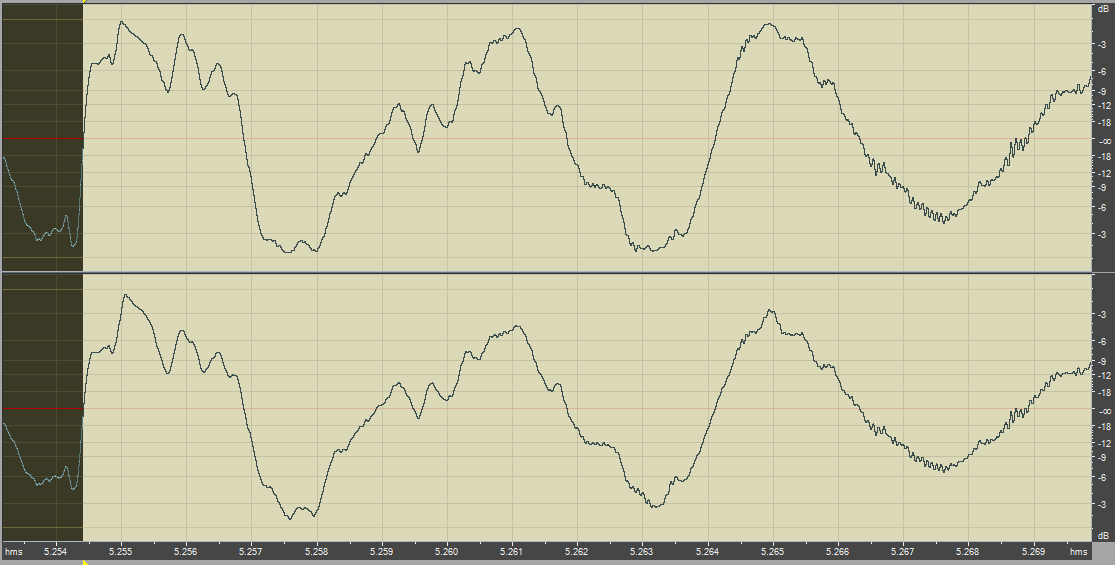This screenshot has height=565, width=1115.
Task: Click the bottom channel's -∞ ruler mark
Action: (x=1104, y=411)
